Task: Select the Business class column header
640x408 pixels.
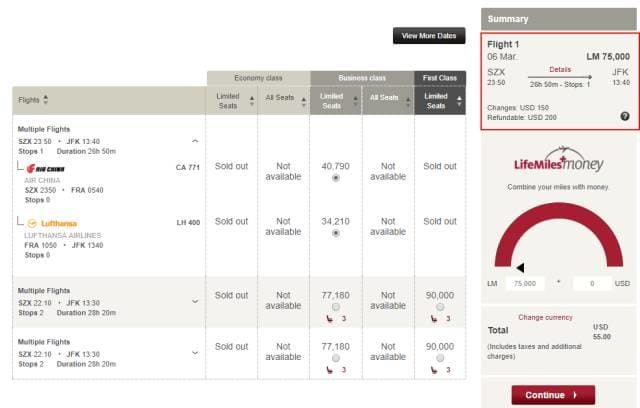Action: [x=362, y=78]
